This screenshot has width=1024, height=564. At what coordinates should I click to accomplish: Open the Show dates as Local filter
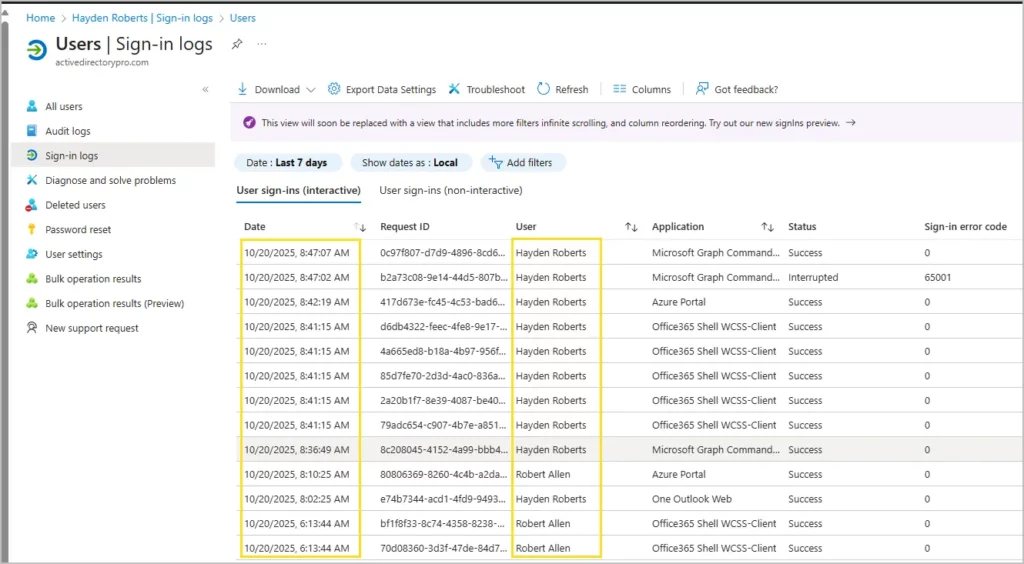410,163
